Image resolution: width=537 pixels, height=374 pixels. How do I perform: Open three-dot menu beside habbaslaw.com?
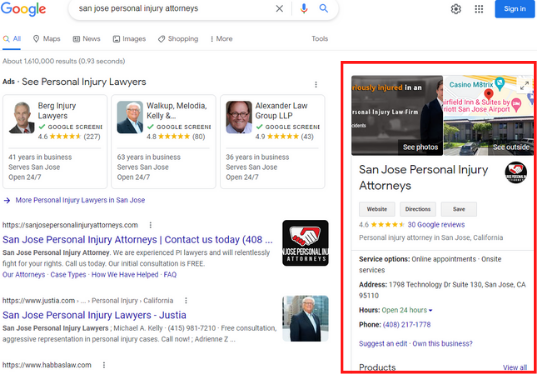point(104,365)
